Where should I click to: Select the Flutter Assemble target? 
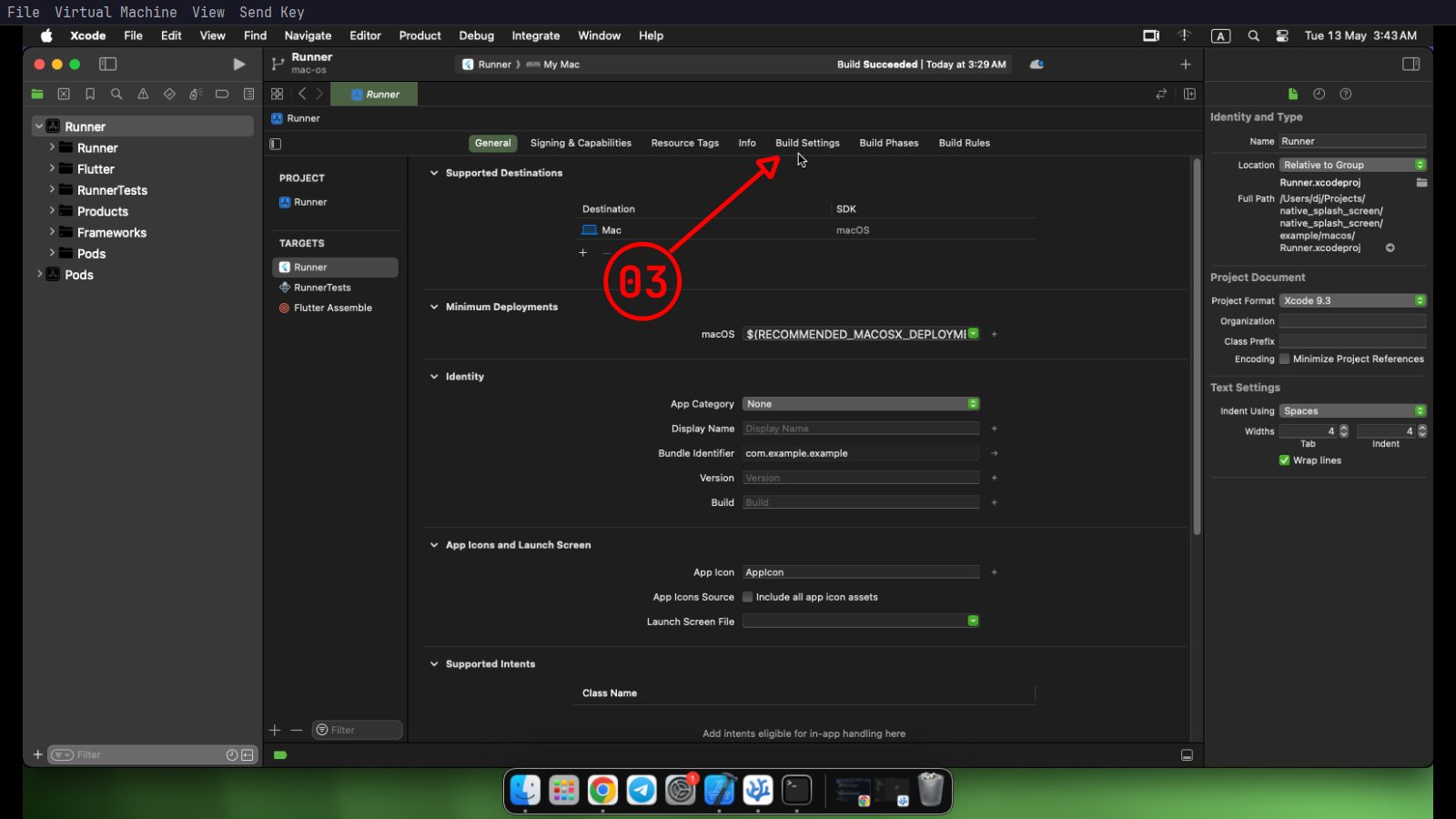[335, 308]
